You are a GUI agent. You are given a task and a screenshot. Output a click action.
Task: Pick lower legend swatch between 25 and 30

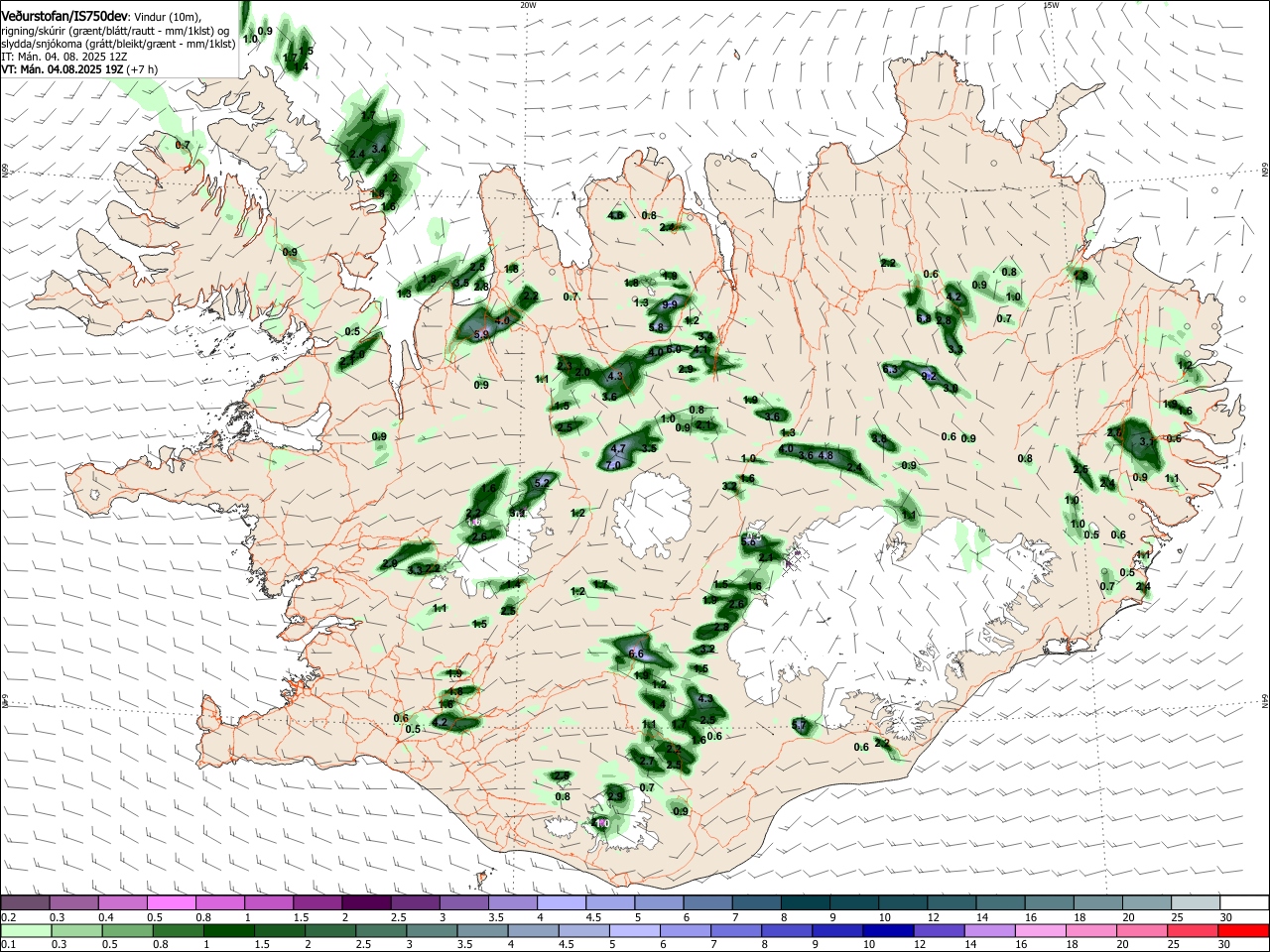pos(1192,931)
